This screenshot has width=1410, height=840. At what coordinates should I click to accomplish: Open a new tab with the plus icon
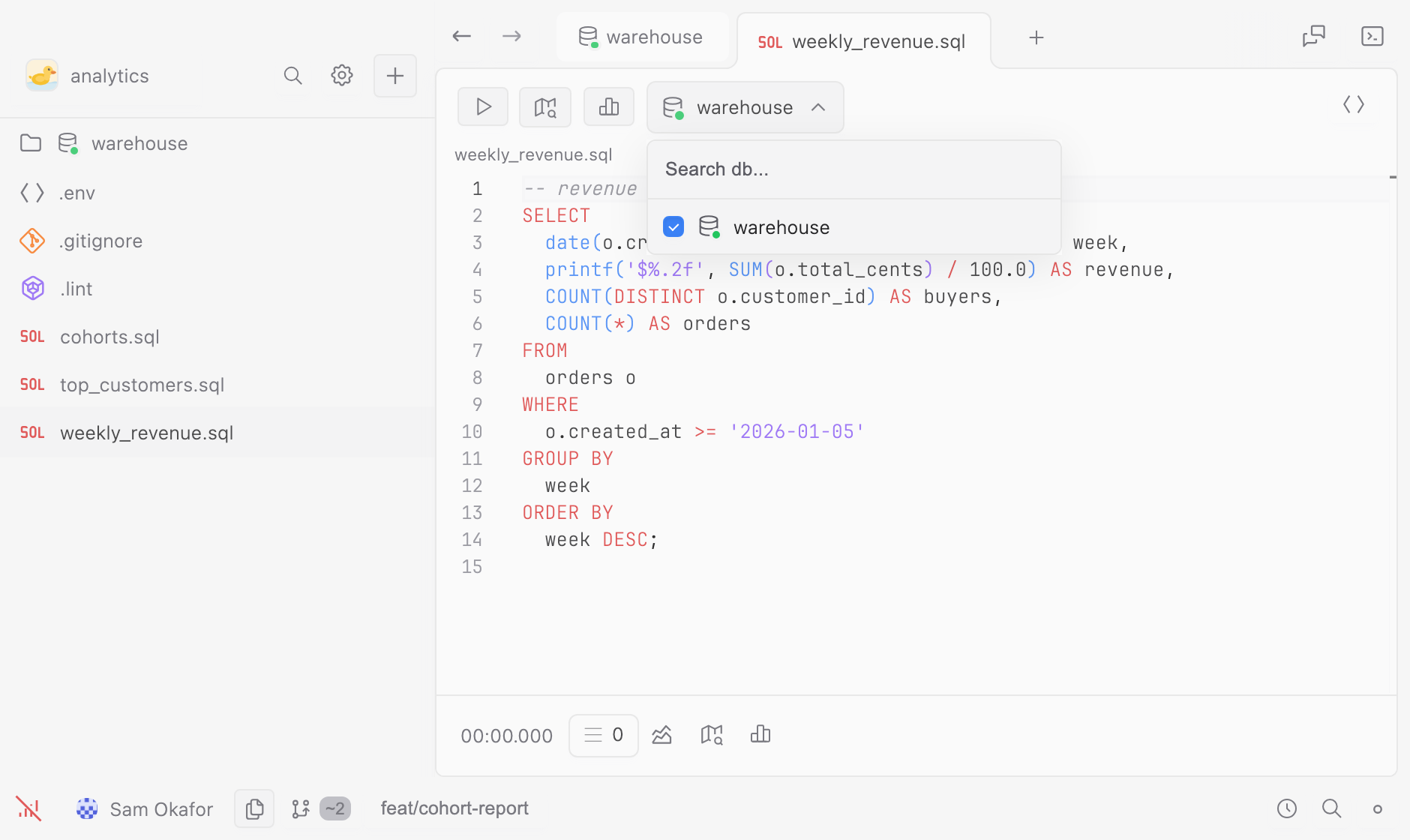[x=1036, y=37]
